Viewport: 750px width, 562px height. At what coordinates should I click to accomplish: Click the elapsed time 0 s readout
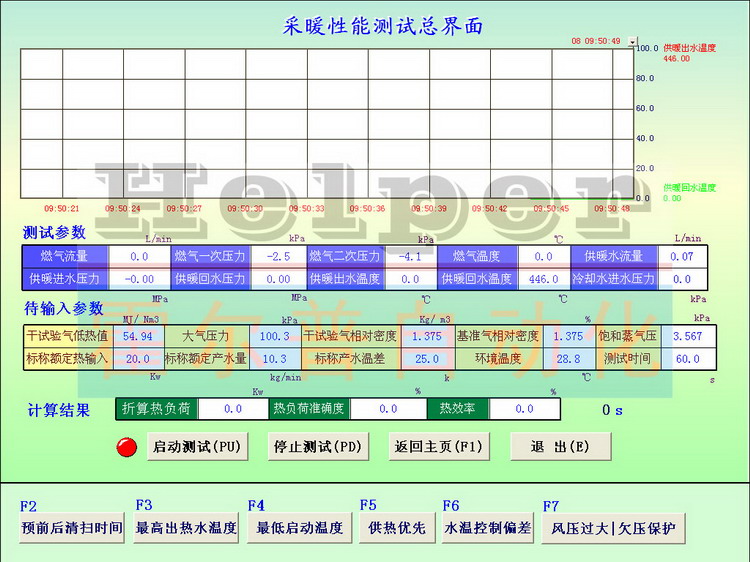coord(612,410)
